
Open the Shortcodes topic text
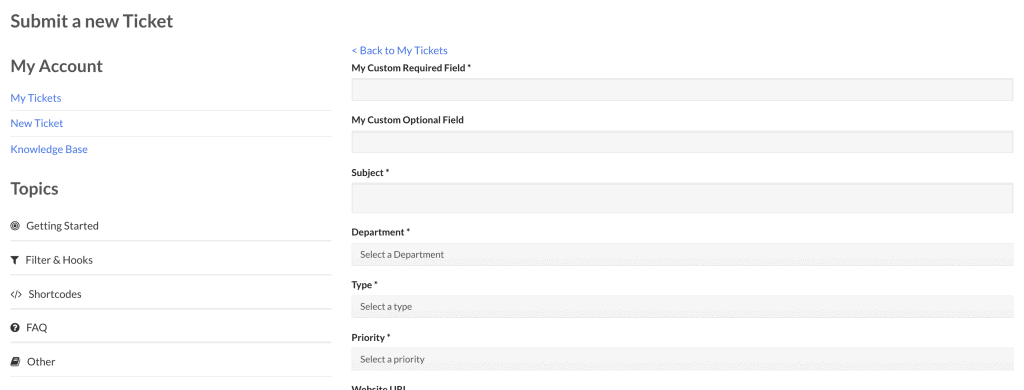tap(55, 294)
